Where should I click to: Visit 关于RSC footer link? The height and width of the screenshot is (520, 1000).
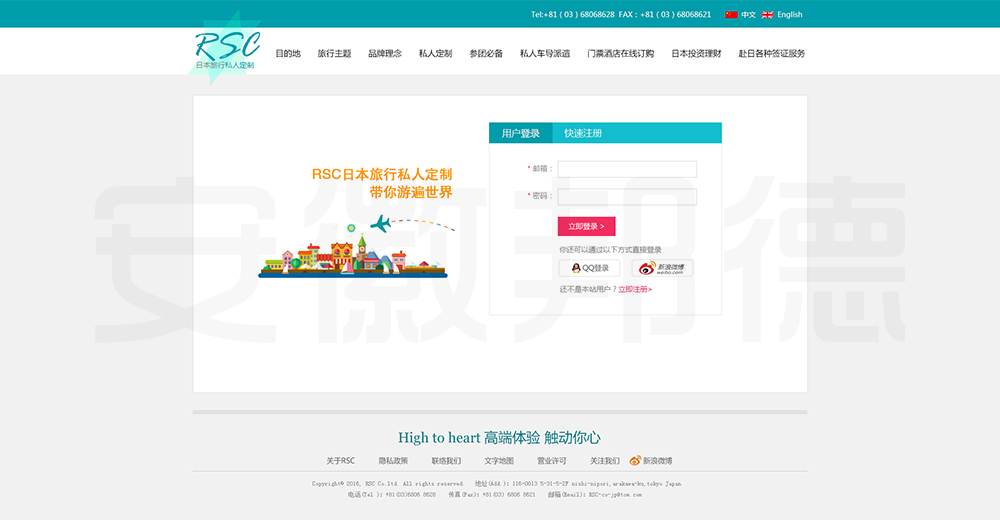pyautogui.click(x=340, y=461)
